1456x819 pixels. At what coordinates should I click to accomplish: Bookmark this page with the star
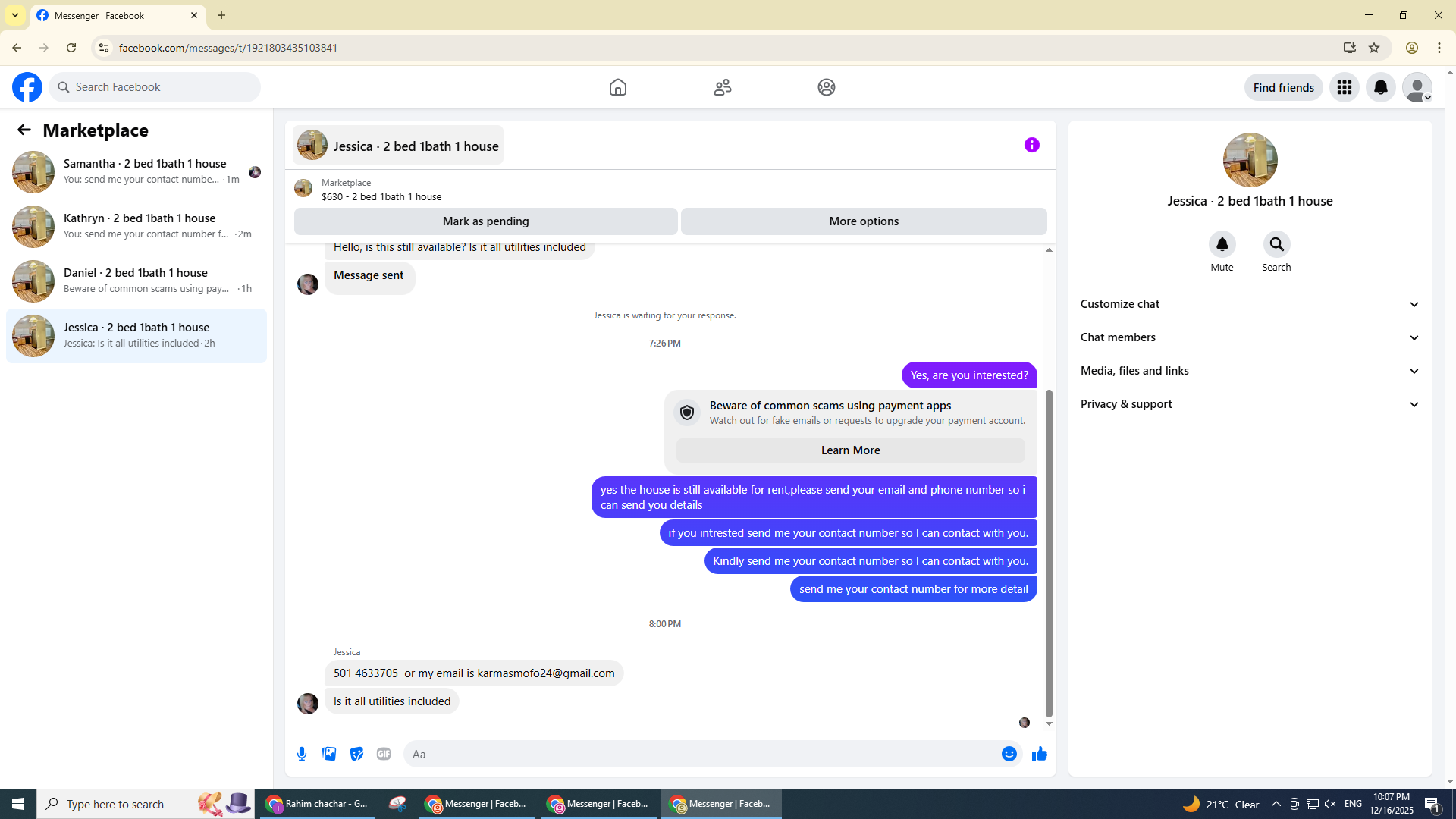coord(1374,48)
